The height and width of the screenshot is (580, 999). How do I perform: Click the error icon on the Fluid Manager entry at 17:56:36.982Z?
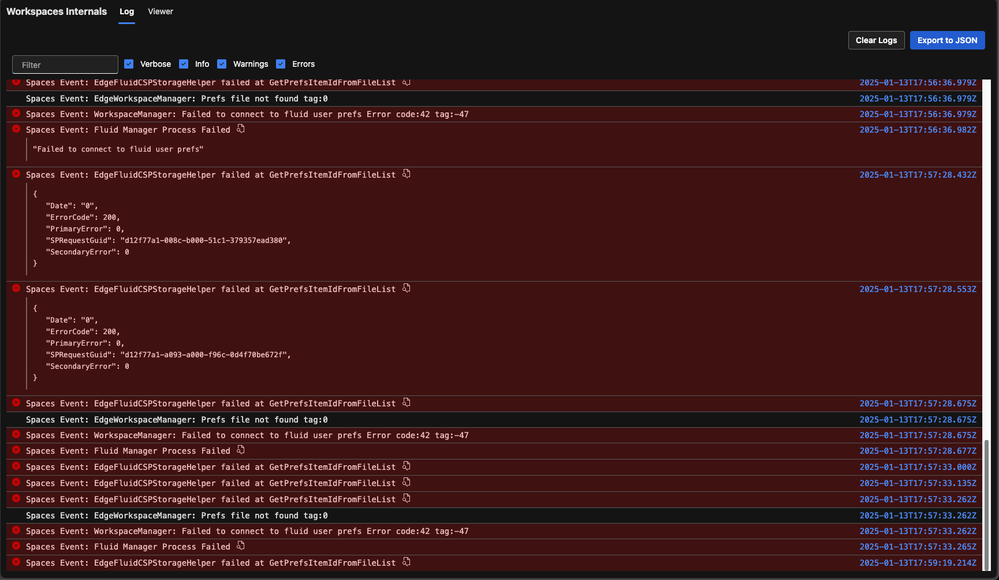tap(16, 129)
